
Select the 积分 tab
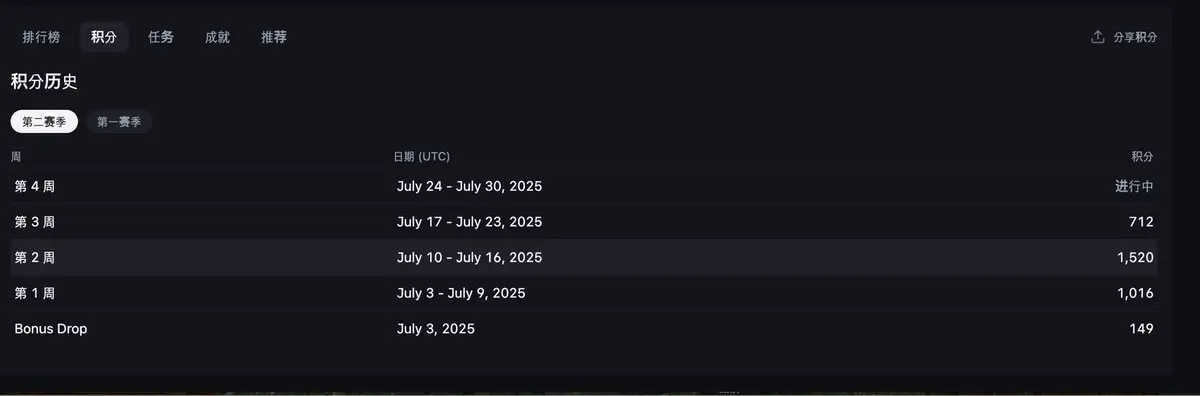tap(104, 37)
